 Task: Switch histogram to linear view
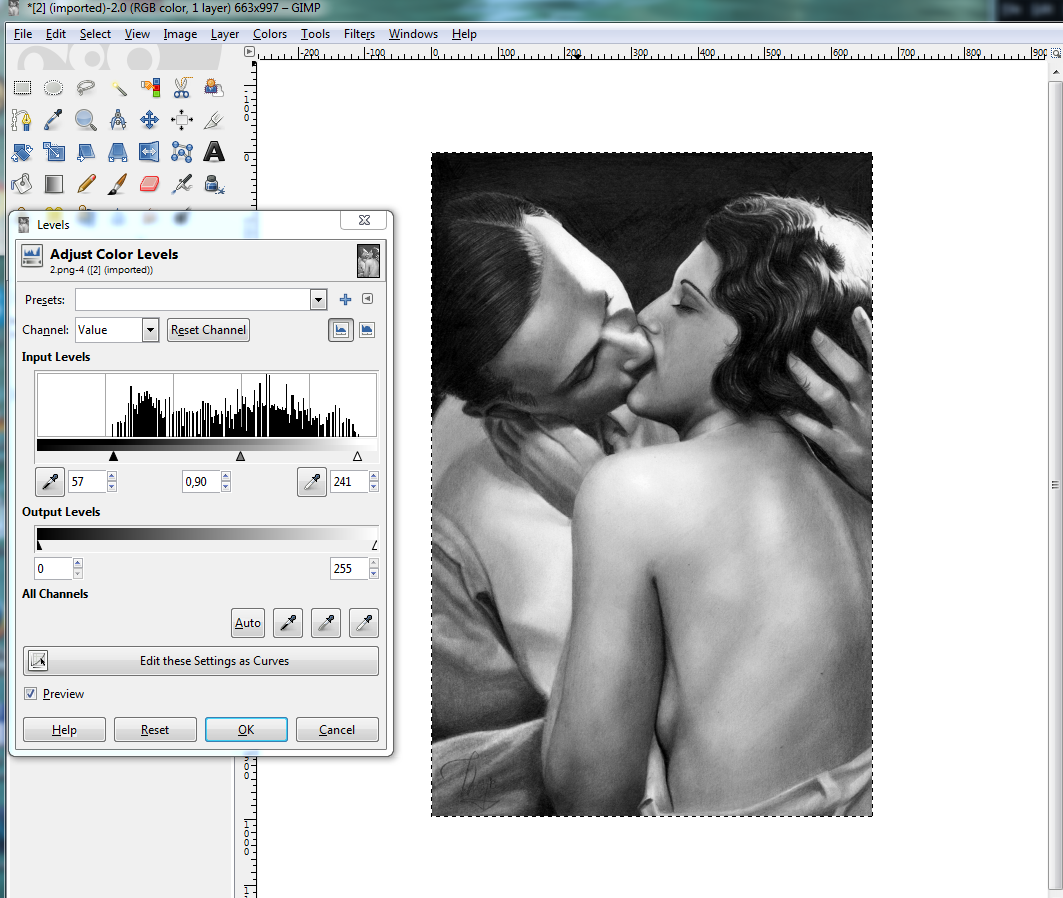pyautogui.click(x=341, y=330)
